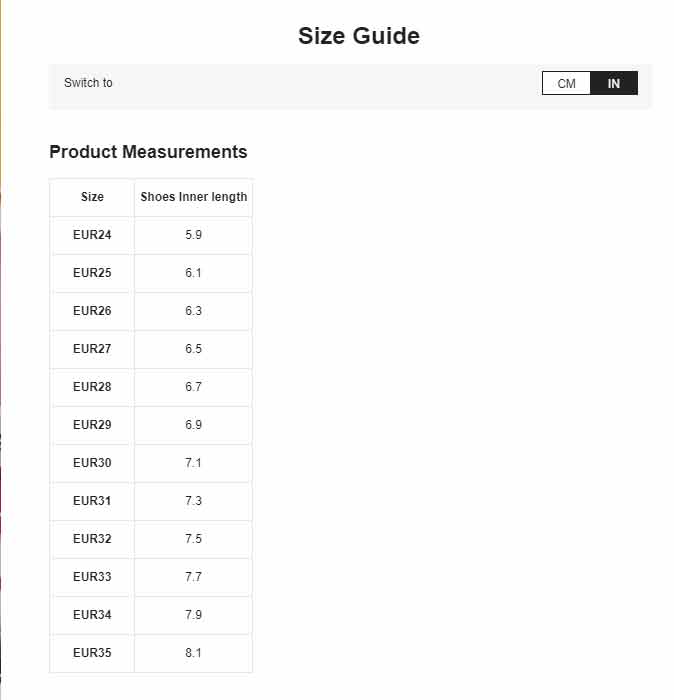Click the Size Guide title
The width and height of the screenshot is (674, 700).
click(359, 36)
